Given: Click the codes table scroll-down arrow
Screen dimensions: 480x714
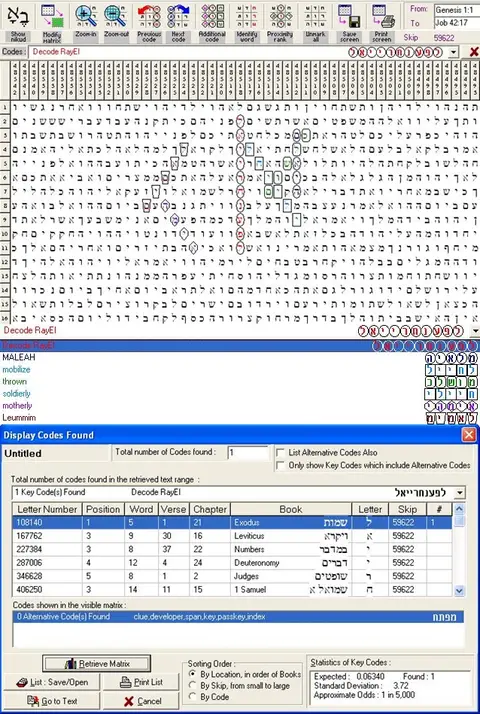Looking at the screenshot, I should [x=459, y=591].
